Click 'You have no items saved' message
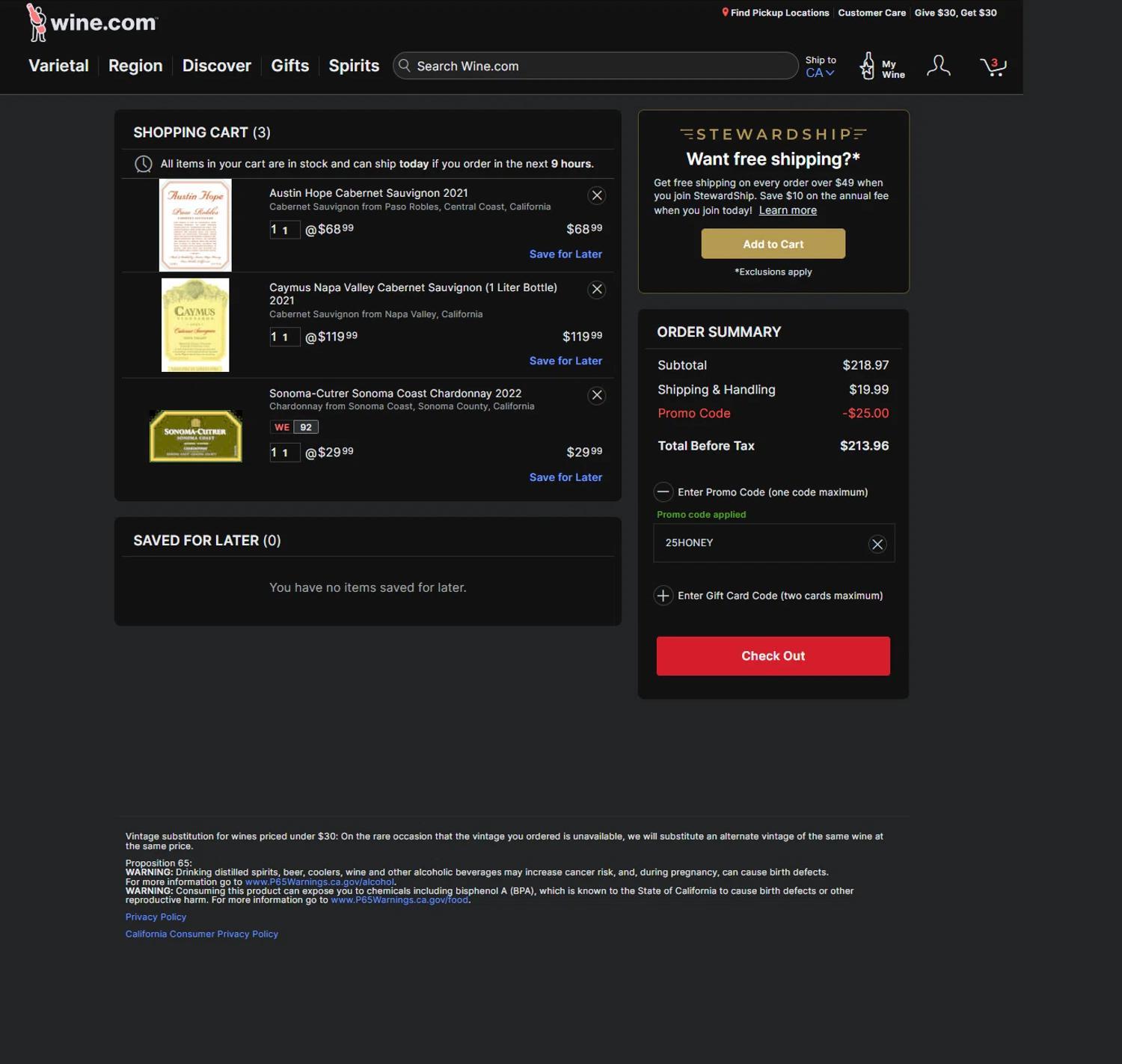The height and width of the screenshot is (1064, 1122). point(367,588)
